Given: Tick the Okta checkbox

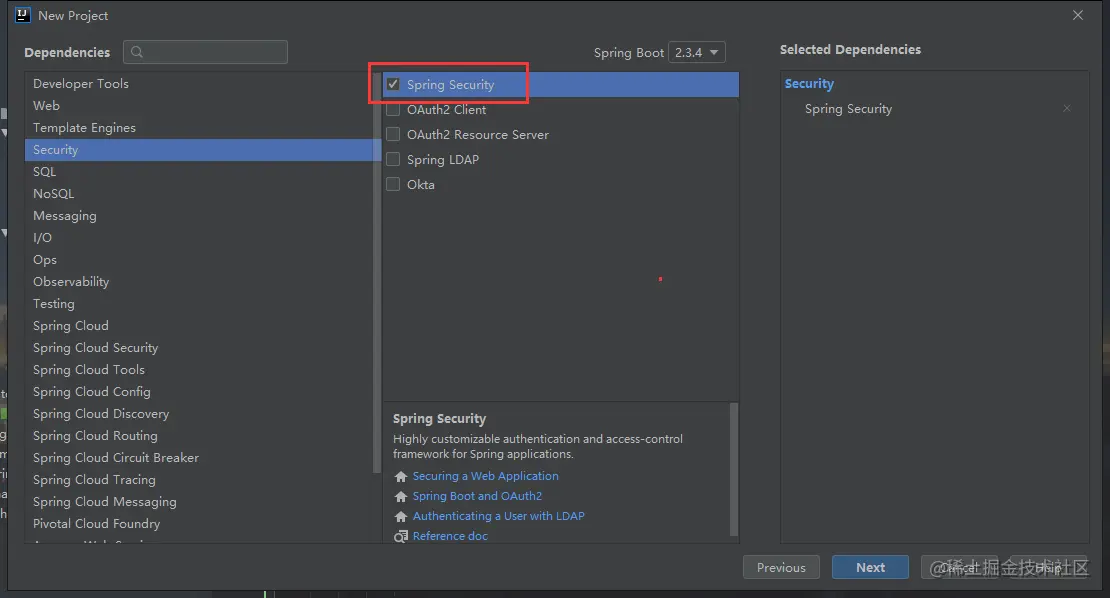Looking at the screenshot, I should pyautogui.click(x=393, y=184).
